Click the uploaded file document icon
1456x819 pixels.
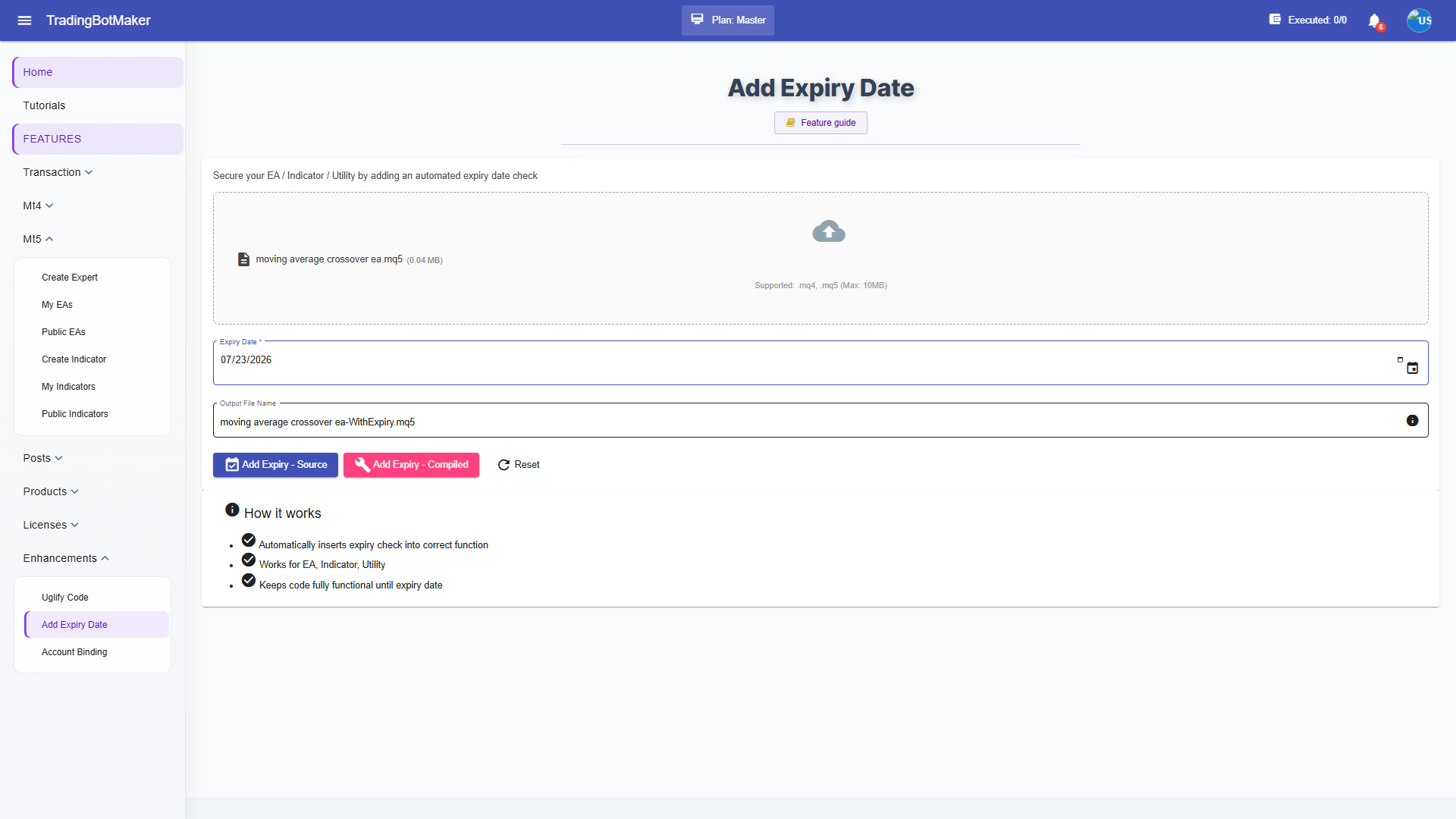point(243,259)
